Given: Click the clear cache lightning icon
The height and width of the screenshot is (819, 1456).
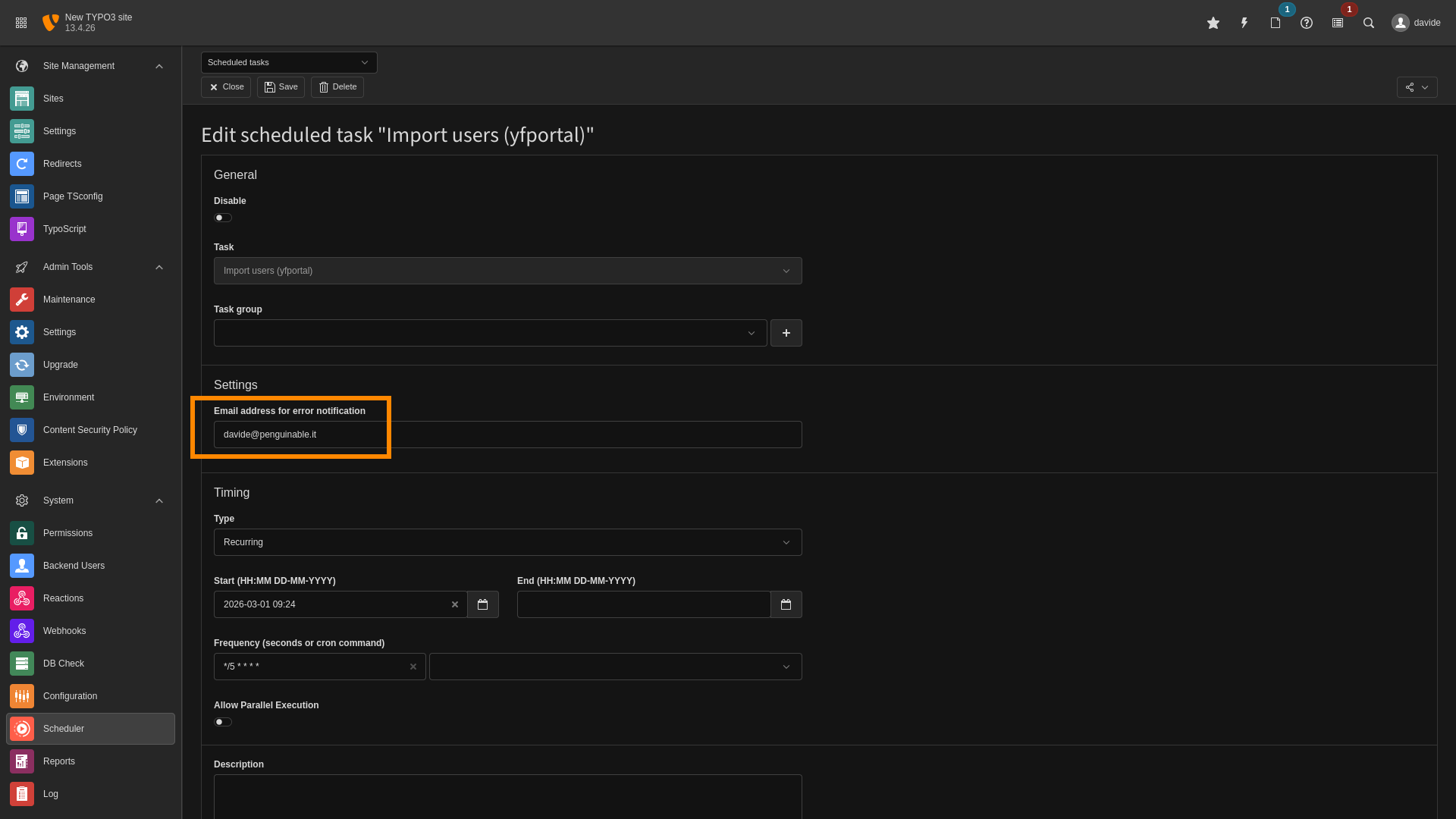Looking at the screenshot, I should point(1244,23).
